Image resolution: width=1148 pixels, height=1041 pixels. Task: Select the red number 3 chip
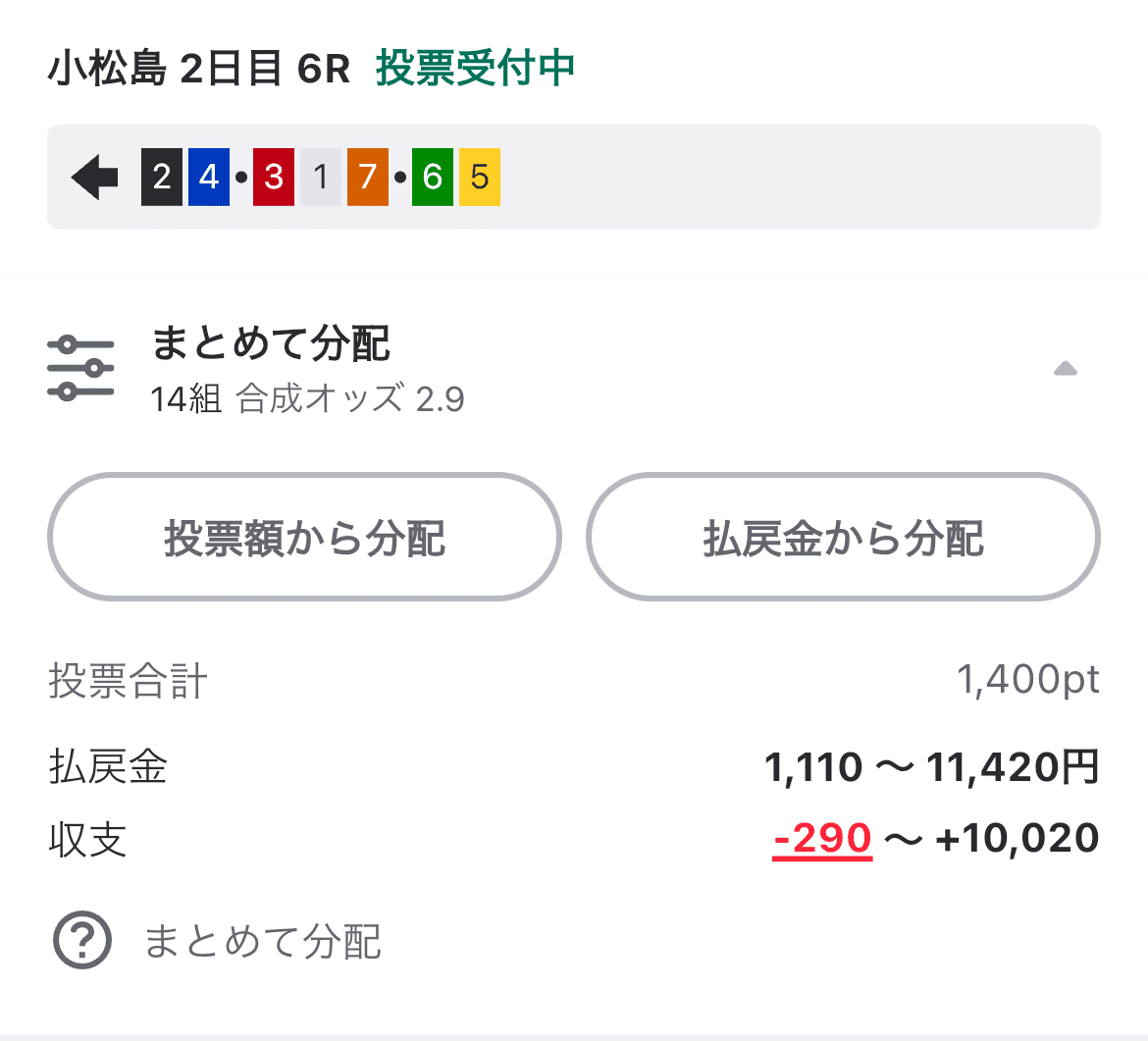[272, 178]
